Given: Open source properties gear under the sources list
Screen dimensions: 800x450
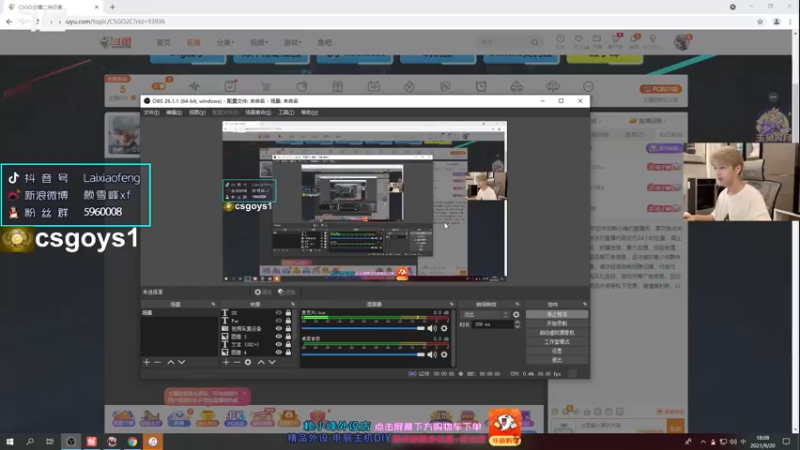Looking at the screenshot, I should coord(248,362).
